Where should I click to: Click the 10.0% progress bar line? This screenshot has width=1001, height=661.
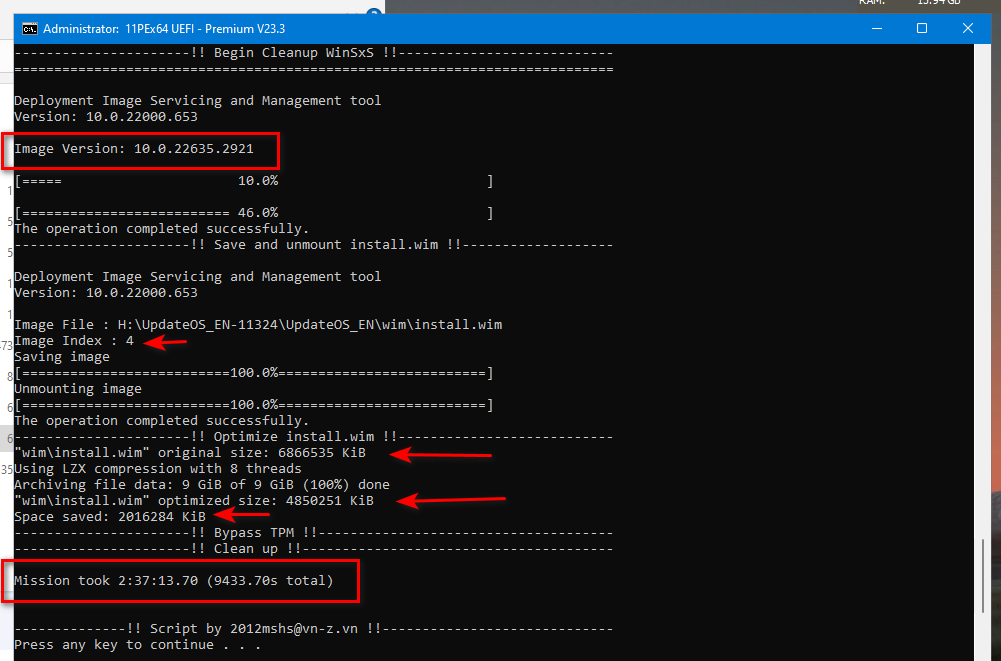253,181
